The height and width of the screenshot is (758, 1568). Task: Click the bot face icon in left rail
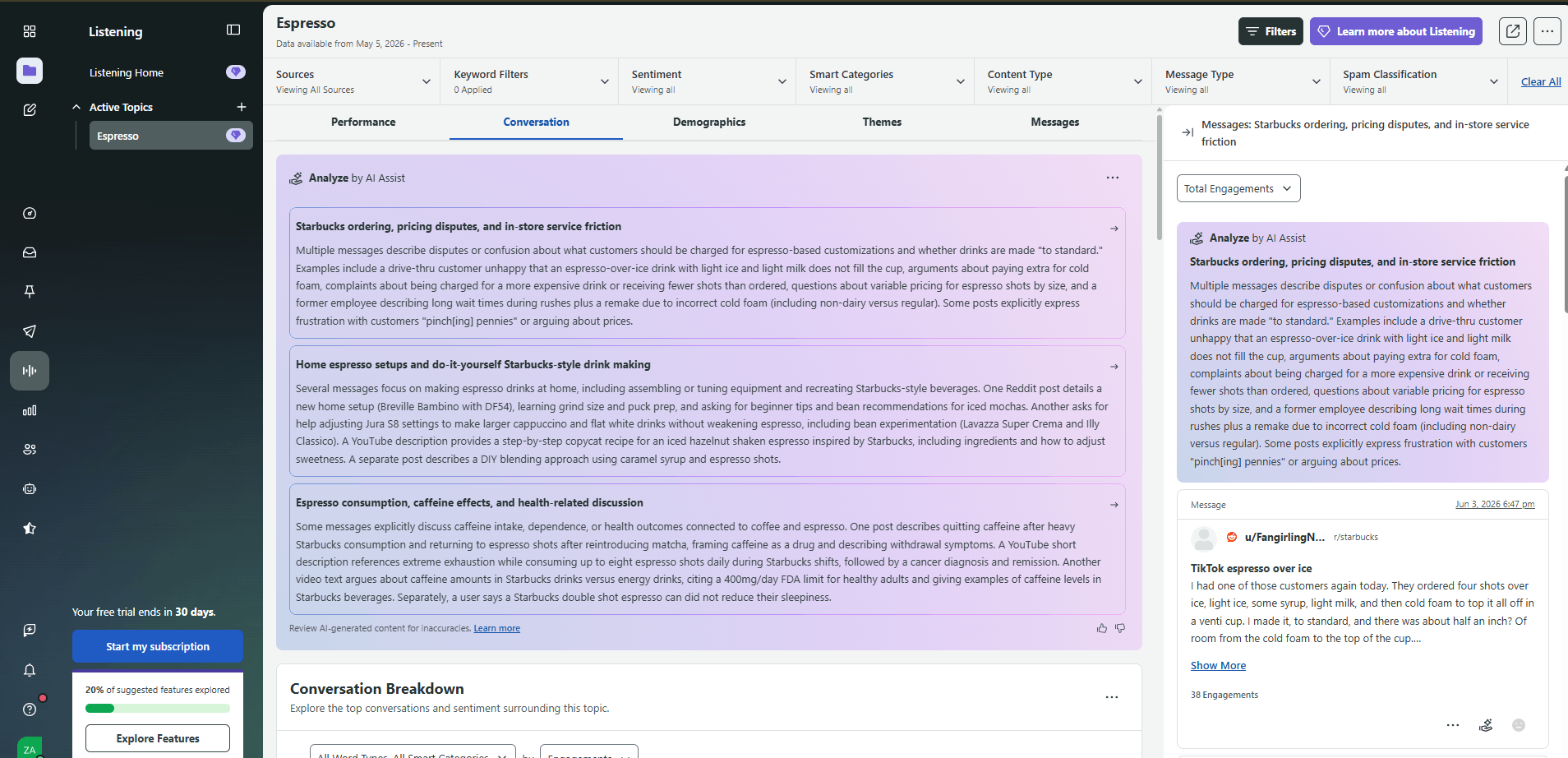30,489
